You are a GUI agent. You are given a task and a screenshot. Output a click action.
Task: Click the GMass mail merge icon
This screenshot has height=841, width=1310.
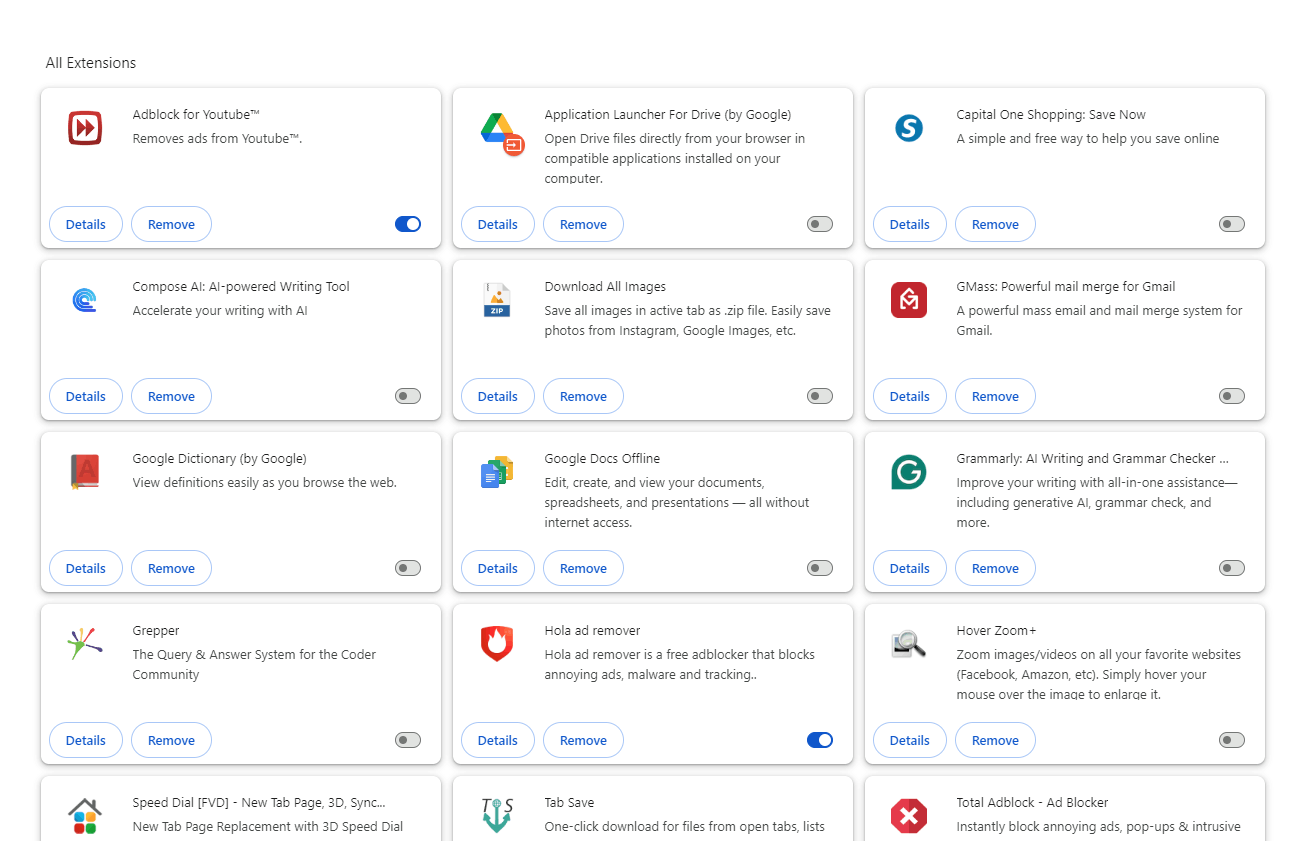pos(909,300)
